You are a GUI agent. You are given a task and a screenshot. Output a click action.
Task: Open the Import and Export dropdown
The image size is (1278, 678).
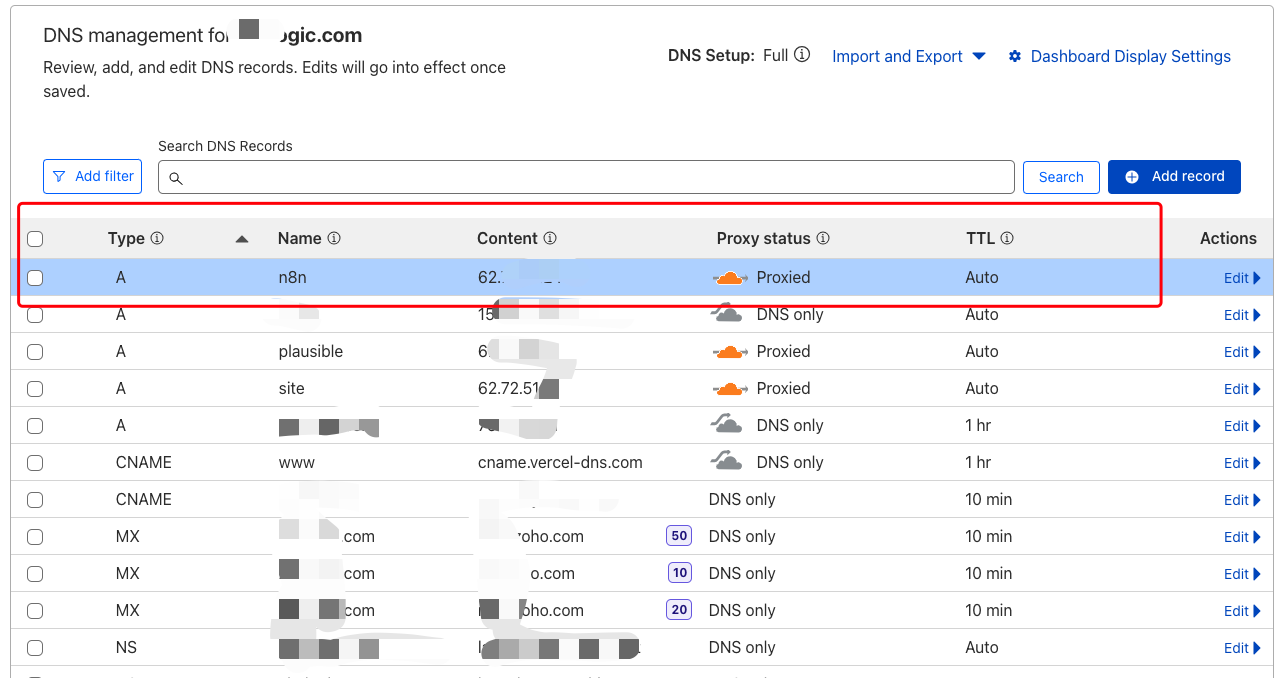point(908,57)
